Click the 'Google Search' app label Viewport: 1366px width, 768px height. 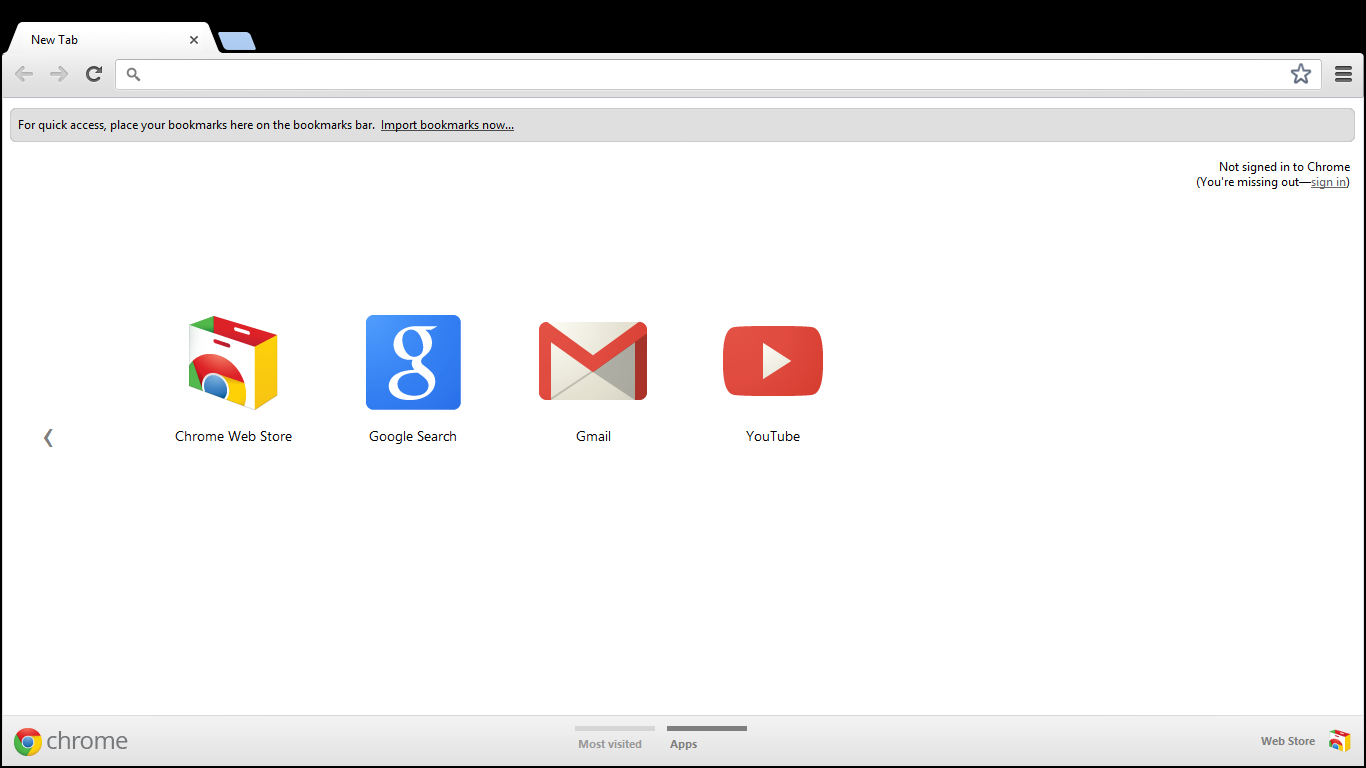click(413, 436)
